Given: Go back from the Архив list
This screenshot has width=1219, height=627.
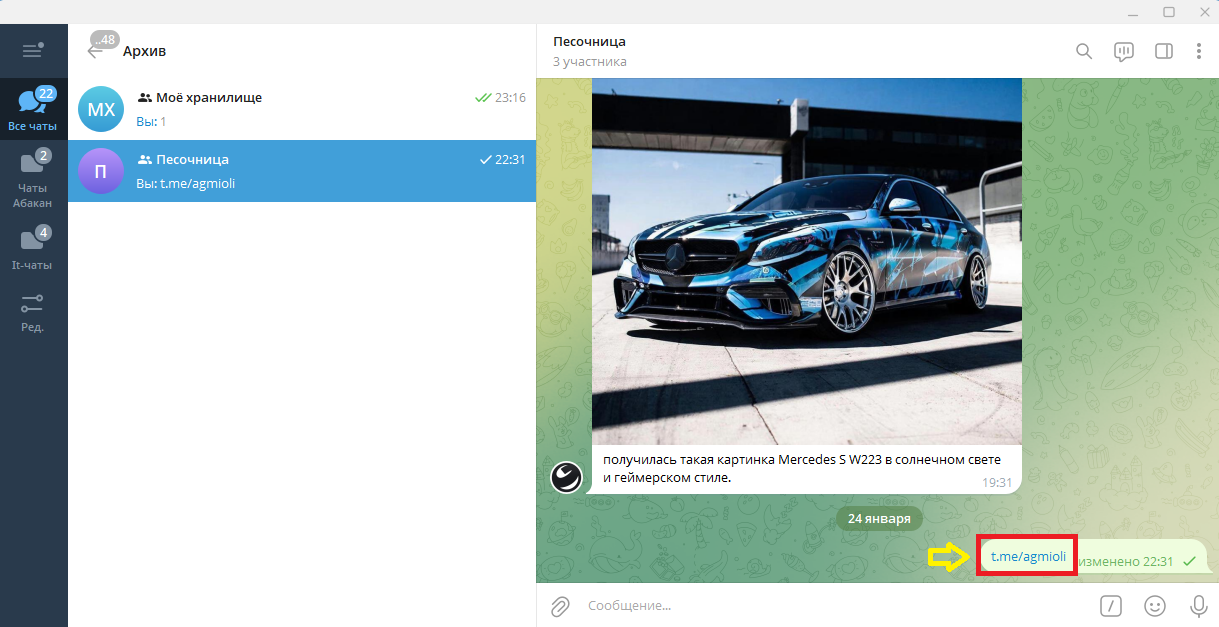Looking at the screenshot, I should (x=96, y=50).
